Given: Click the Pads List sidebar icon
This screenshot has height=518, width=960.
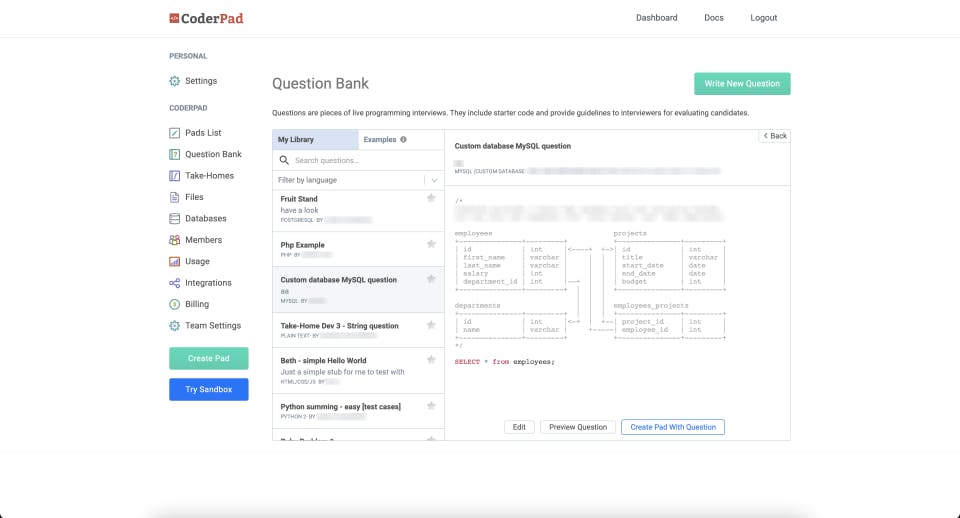Looking at the screenshot, I should (x=174, y=133).
